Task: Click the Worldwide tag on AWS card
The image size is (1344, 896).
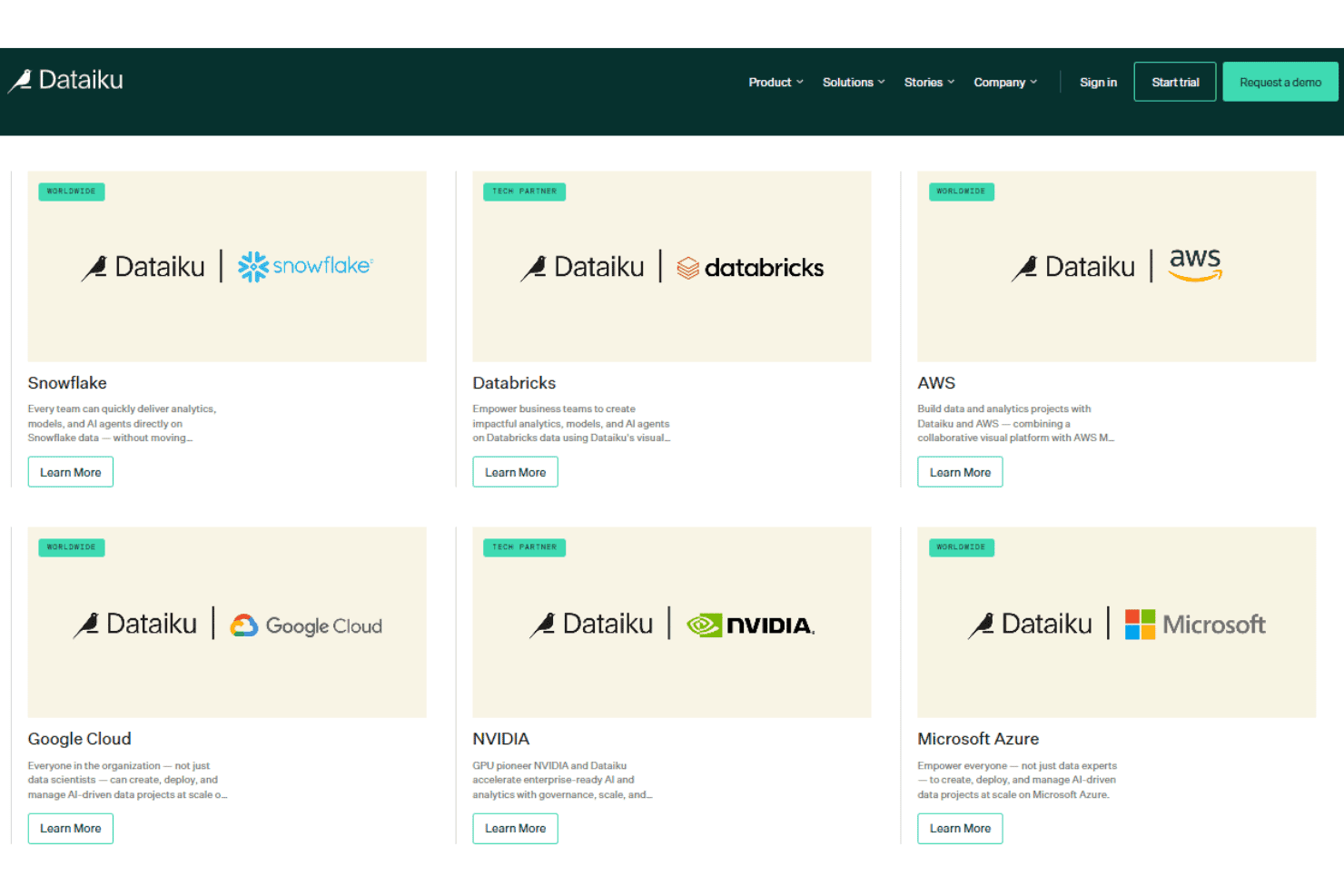Action: [x=961, y=192]
